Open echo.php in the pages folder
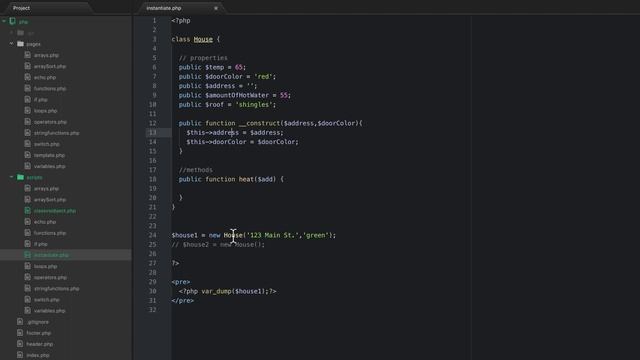Image resolution: width=640 pixels, height=360 pixels. (x=44, y=77)
